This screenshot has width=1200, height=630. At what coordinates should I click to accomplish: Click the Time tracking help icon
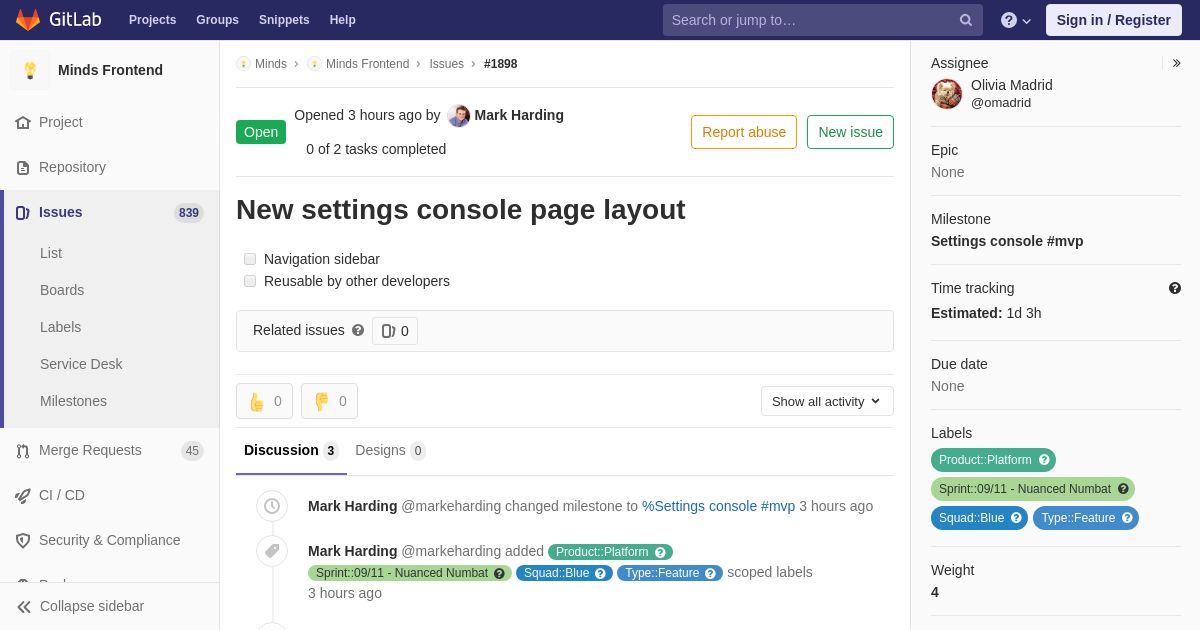coord(1175,288)
